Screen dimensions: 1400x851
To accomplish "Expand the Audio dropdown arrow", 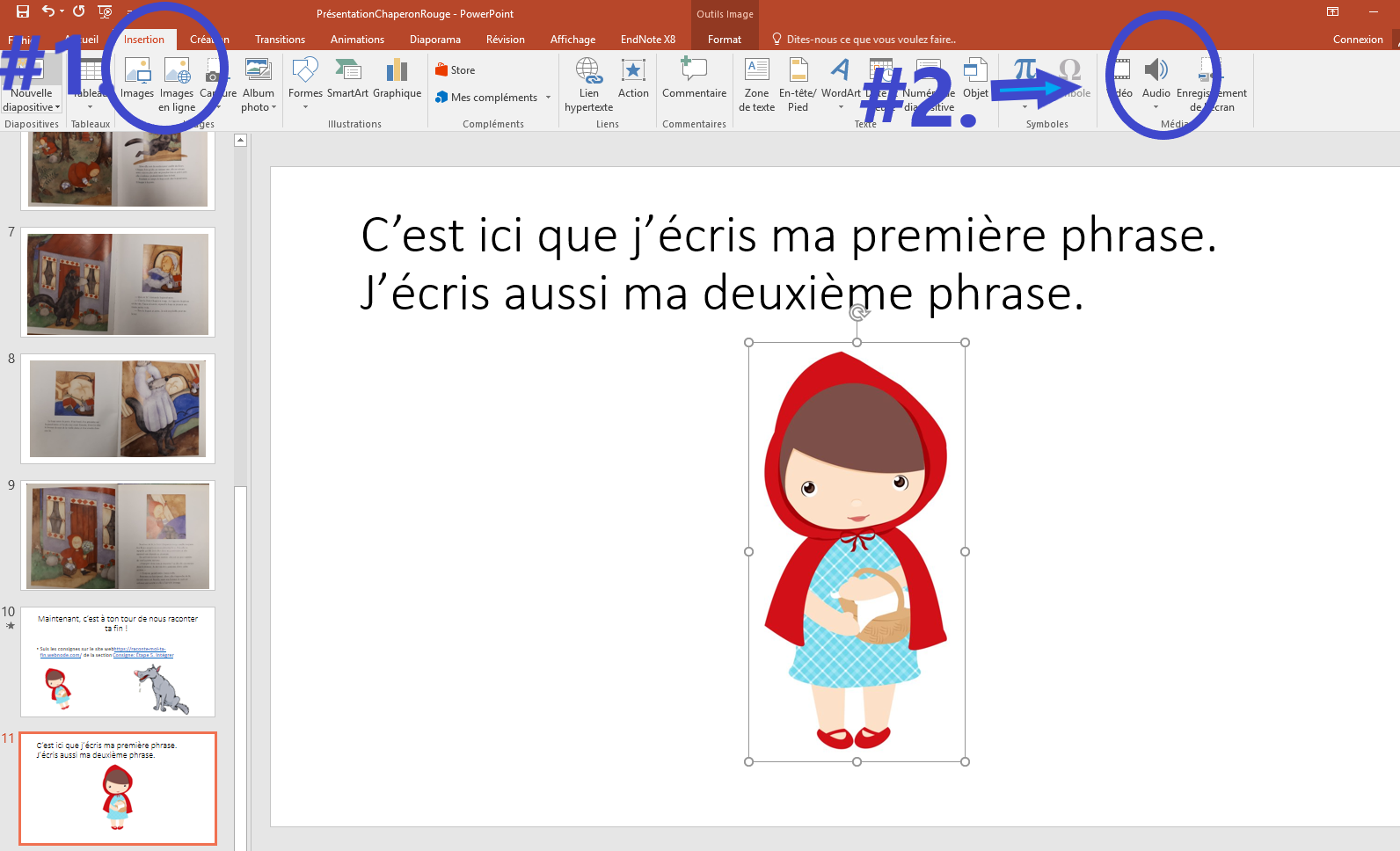I will pos(1156,107).
